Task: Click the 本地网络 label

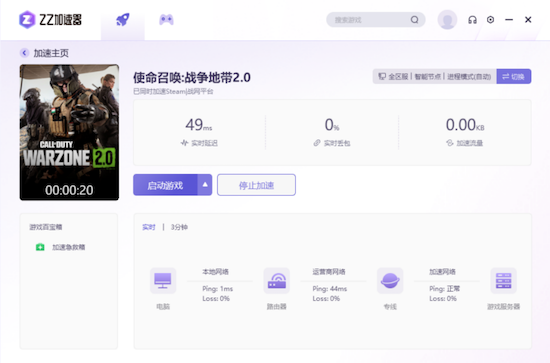Action: click(x=215, y=272)
